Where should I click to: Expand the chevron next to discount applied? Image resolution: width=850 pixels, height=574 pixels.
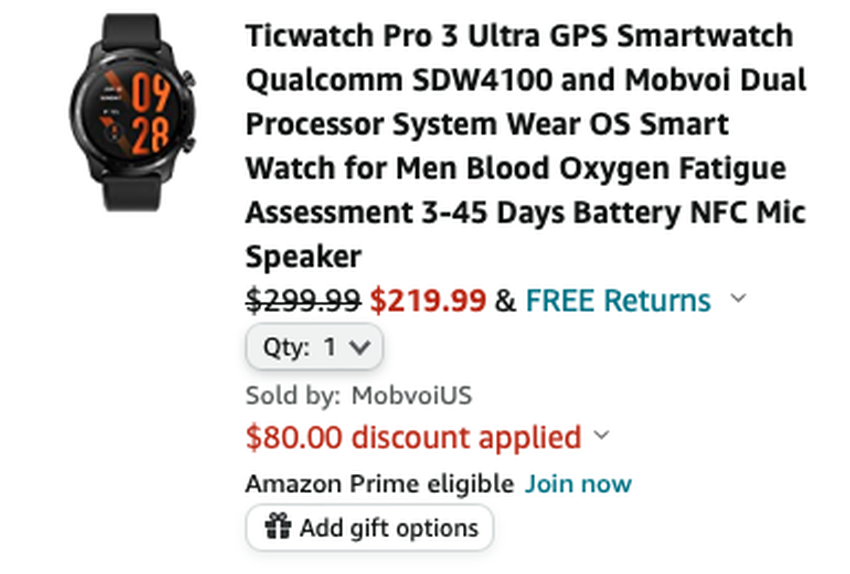coord(601,436)
